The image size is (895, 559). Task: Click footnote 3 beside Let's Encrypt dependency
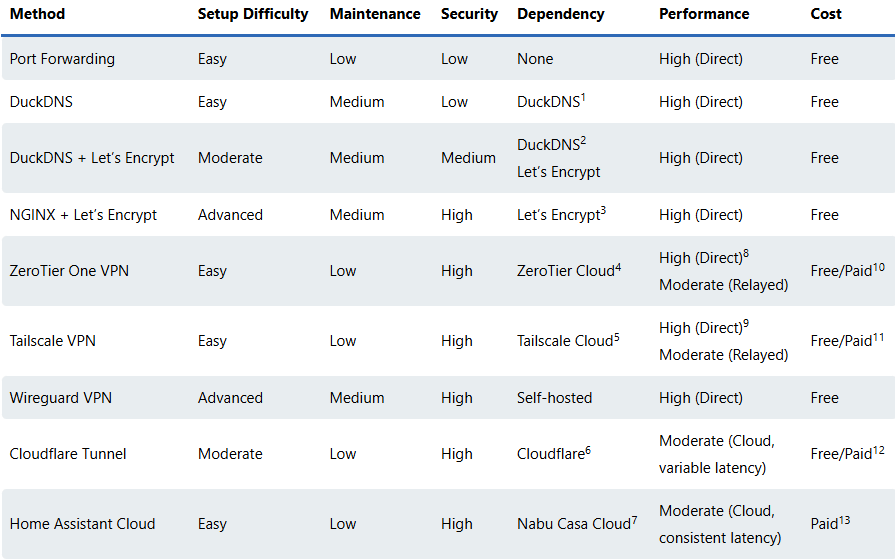[604, 210]
